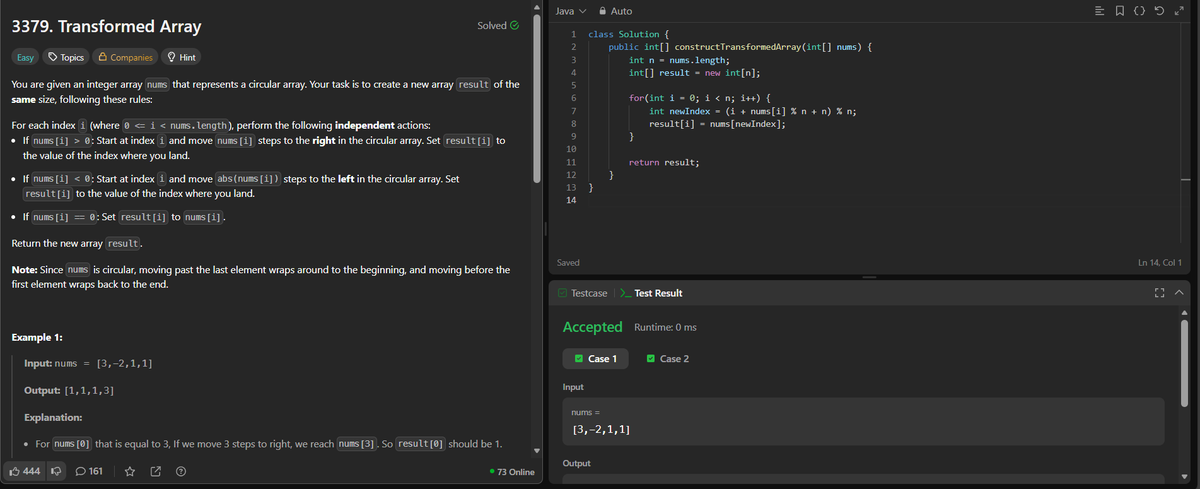Click the Ln 14, Col 1 status
The image size is (1200, 489).
point(1159,263)
